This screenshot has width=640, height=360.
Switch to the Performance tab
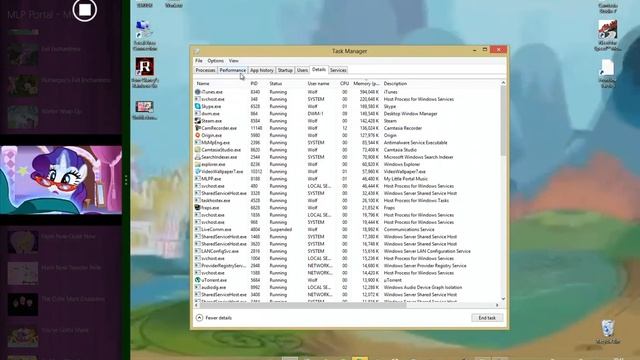(232, 70)
